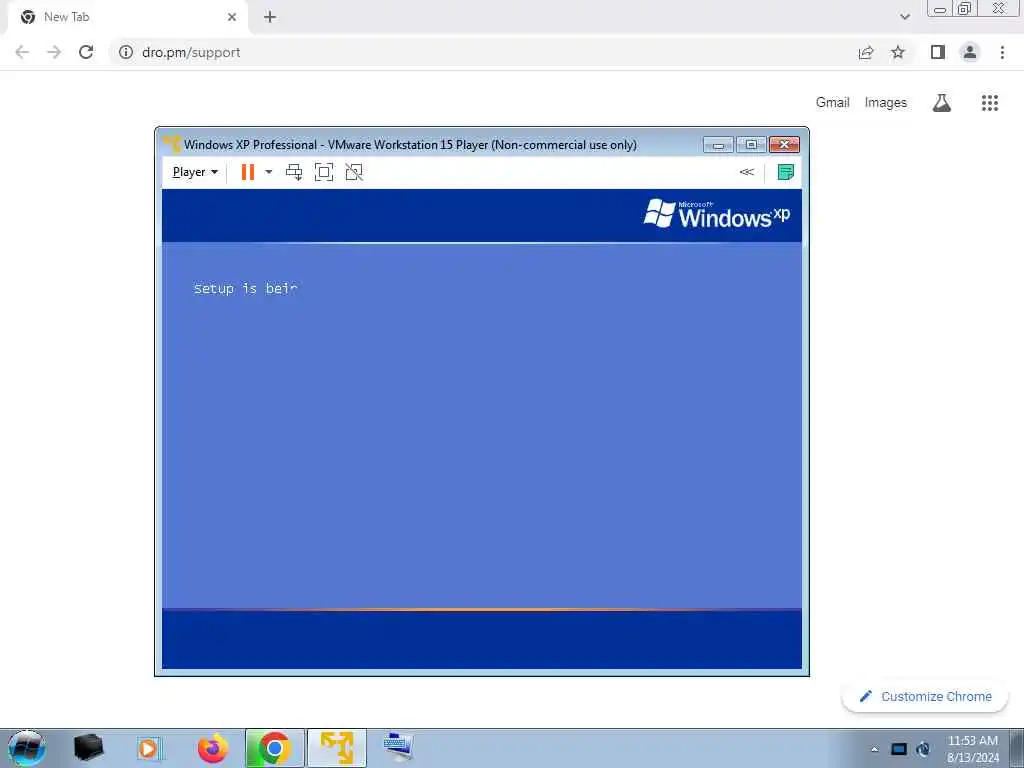
Task: Show hidden system tray icons
Action: pyautogui.click(x=874, y=749)
